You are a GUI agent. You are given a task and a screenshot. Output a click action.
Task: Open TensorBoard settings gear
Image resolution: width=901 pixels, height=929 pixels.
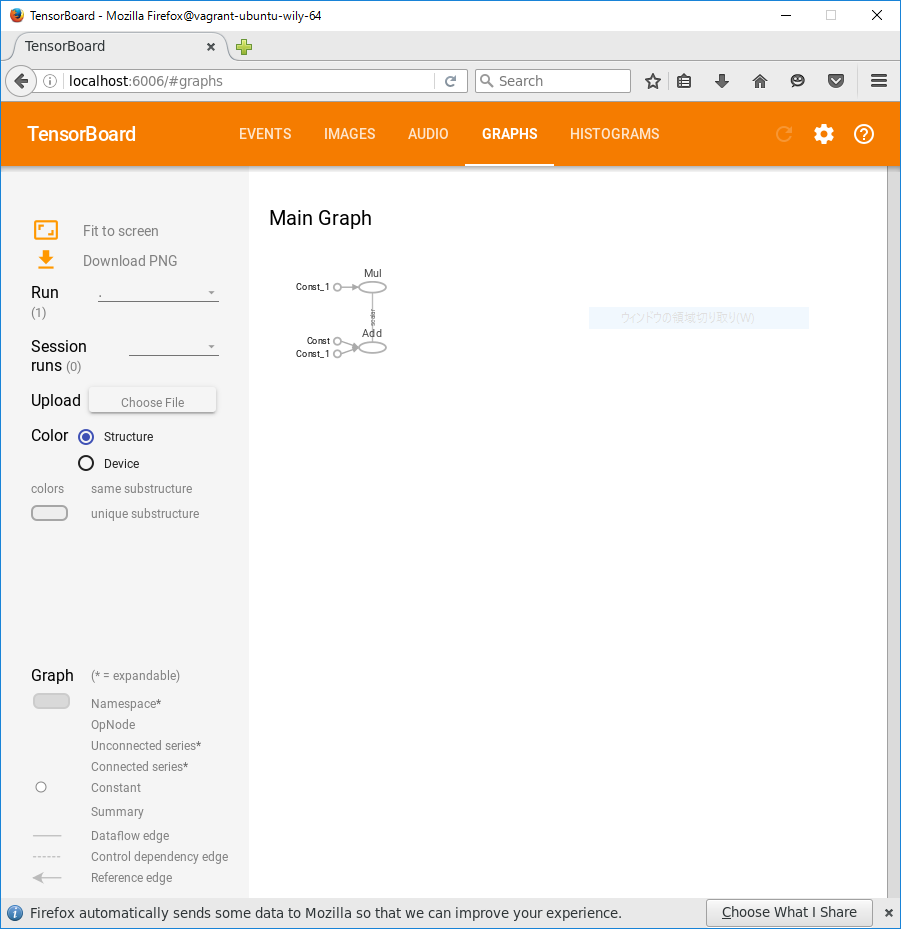823,134
